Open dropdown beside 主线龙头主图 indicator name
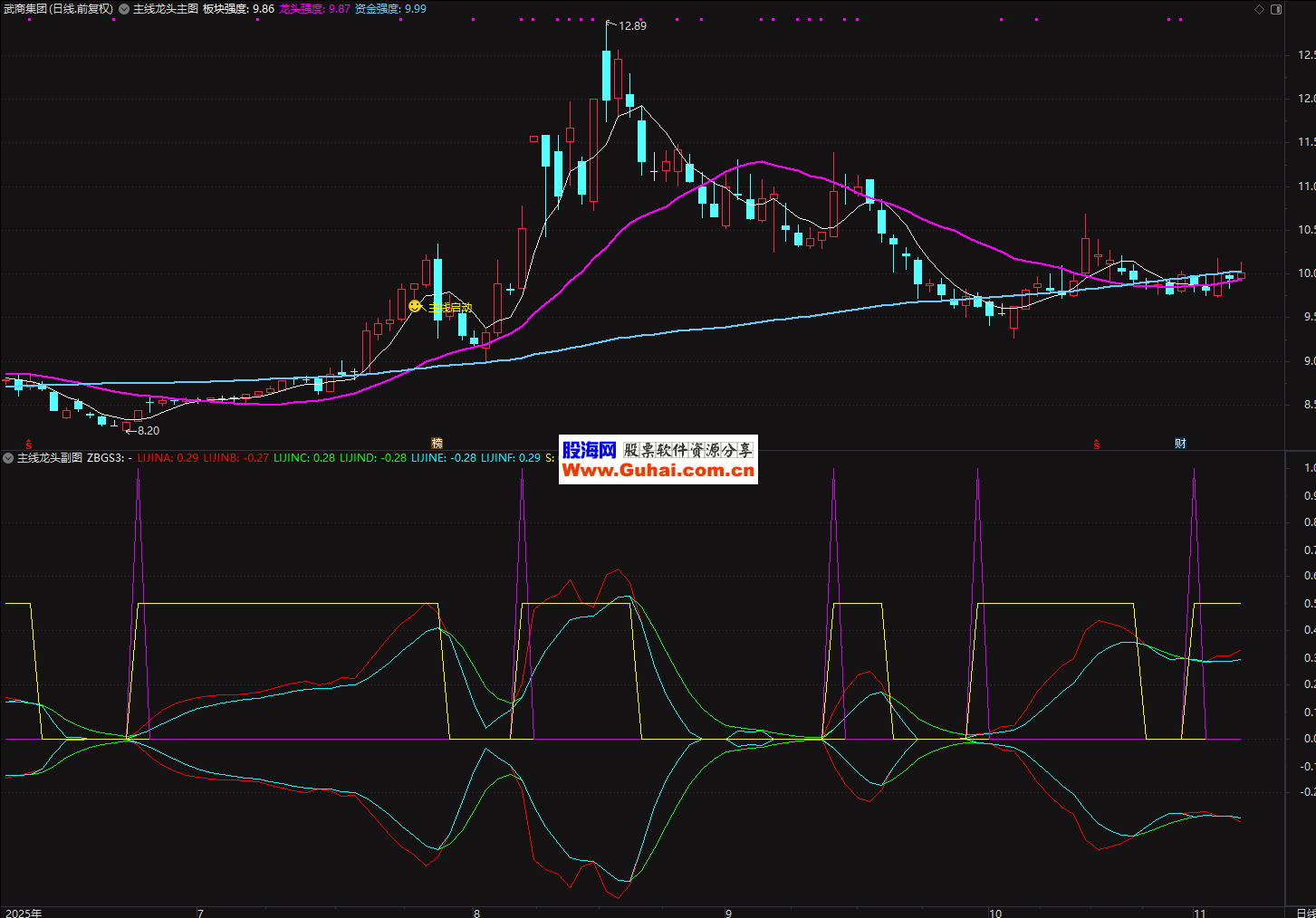The width and height of the screenshot is (1316, 918). point(124,9)
